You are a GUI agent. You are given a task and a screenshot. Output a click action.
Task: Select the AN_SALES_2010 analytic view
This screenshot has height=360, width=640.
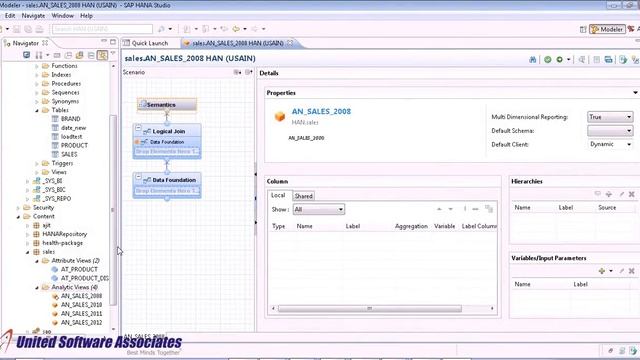[x=81, y=305]
